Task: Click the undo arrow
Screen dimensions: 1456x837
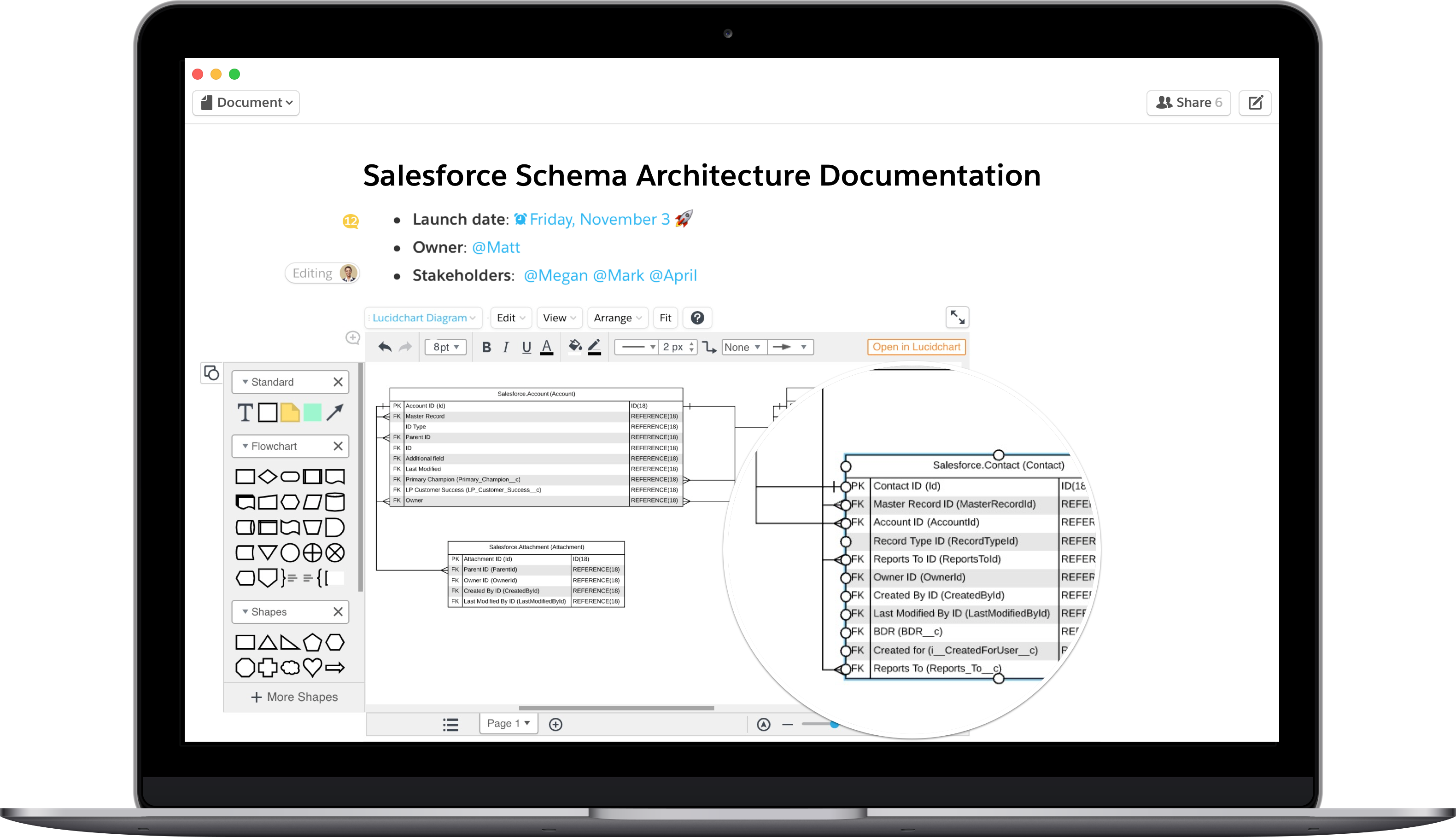Action: coord(385,347)
